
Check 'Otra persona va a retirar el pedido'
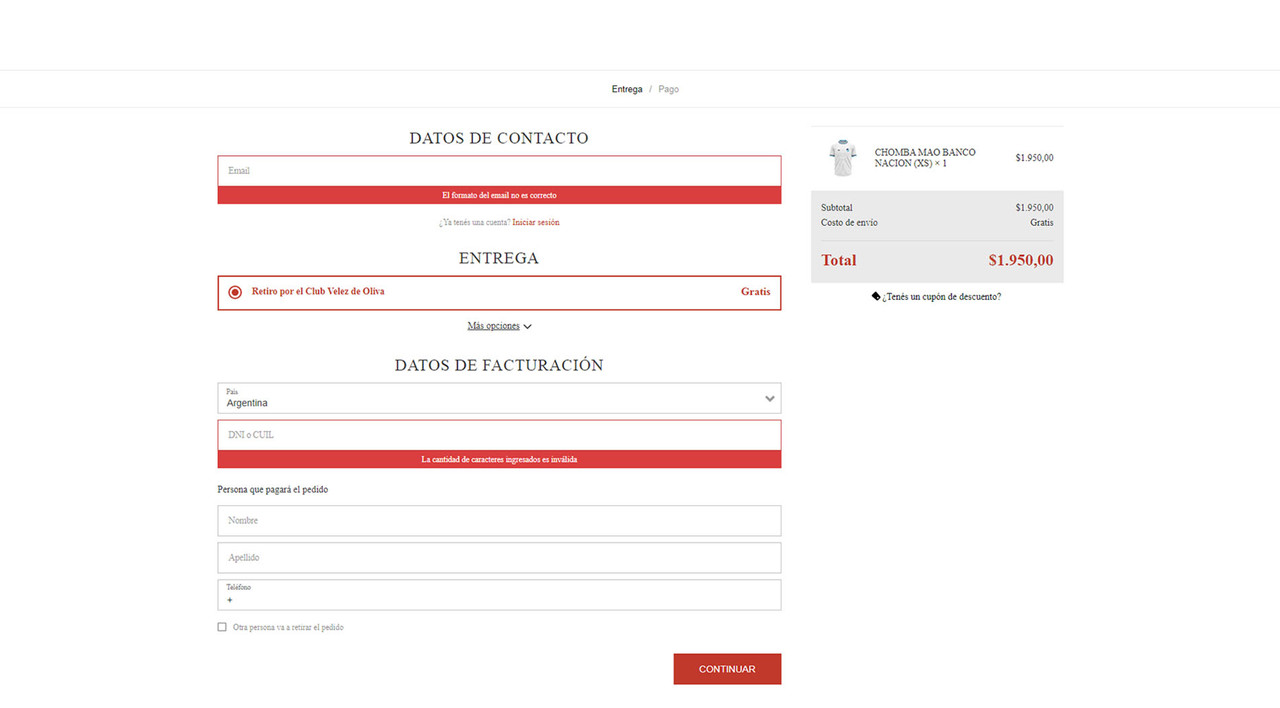point(222,627)
